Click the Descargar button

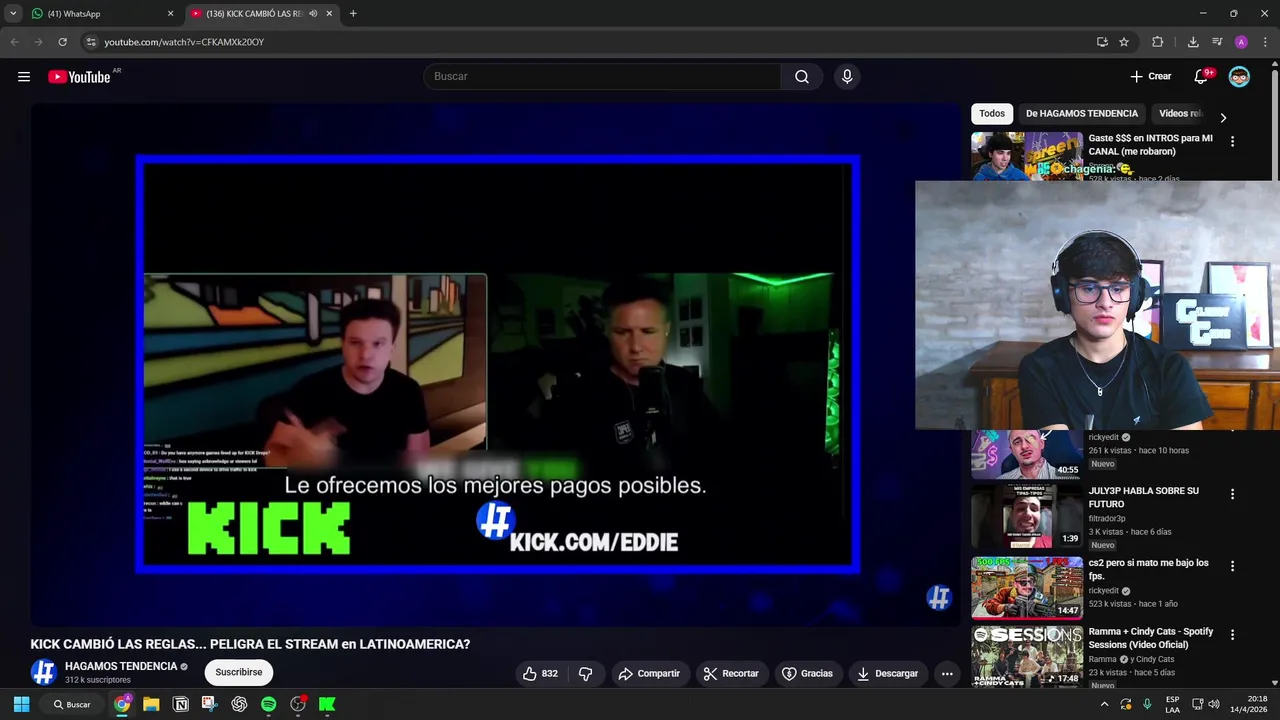(x=887, y=674)
